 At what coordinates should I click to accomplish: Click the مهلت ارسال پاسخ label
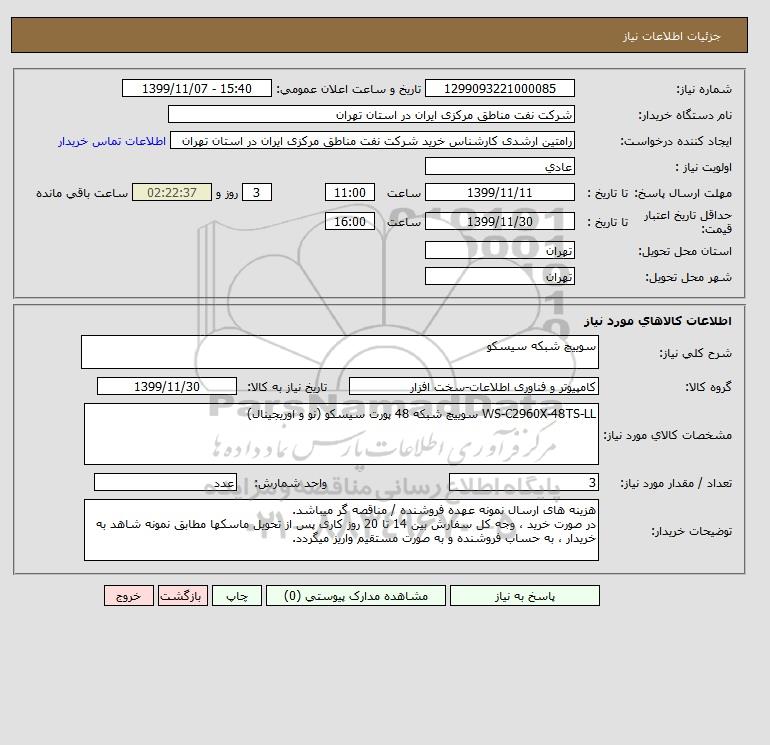tap(683, 193)
